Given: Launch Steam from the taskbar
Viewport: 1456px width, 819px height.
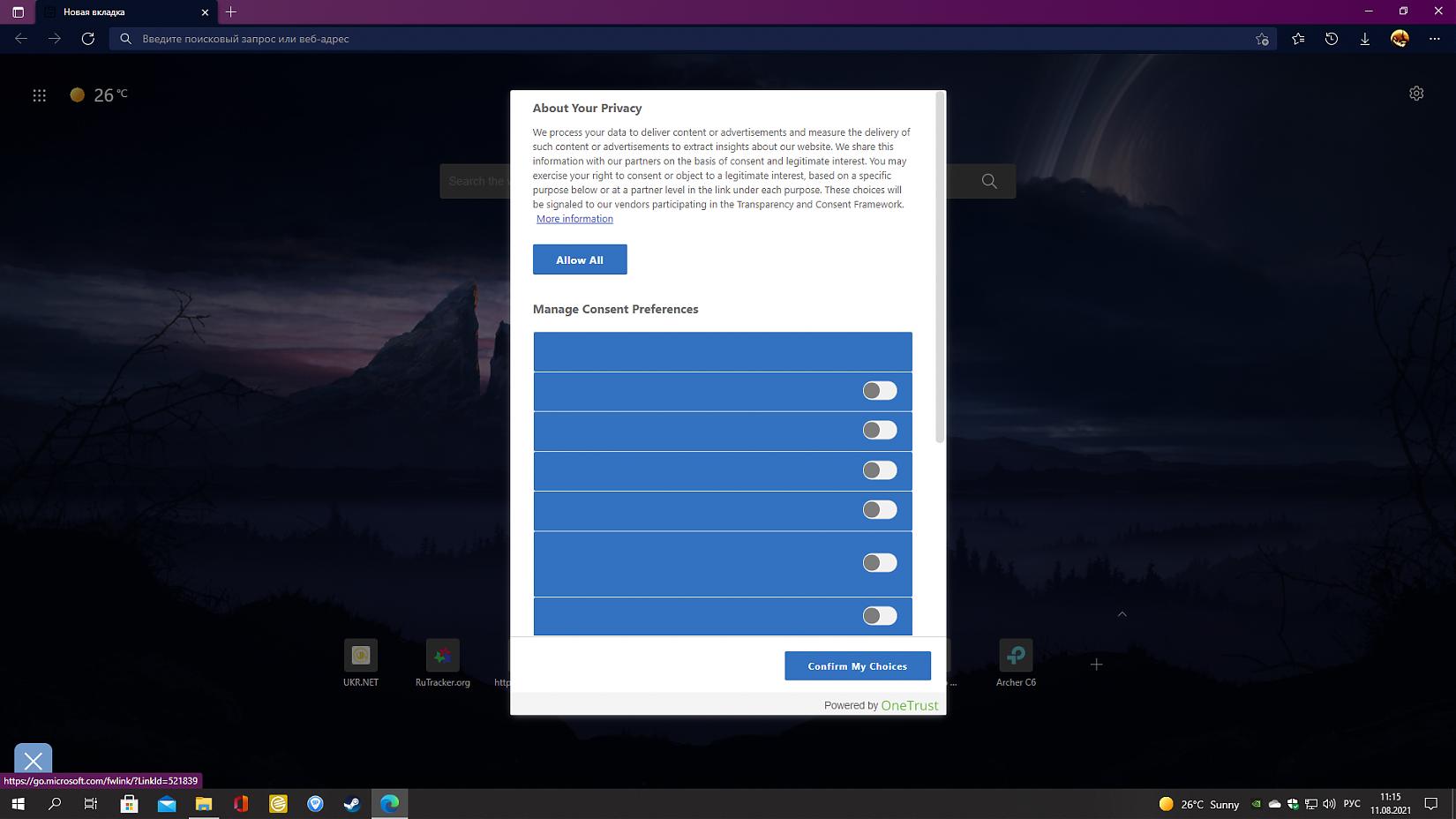Looking at the screenshot, I should point(352,804).
